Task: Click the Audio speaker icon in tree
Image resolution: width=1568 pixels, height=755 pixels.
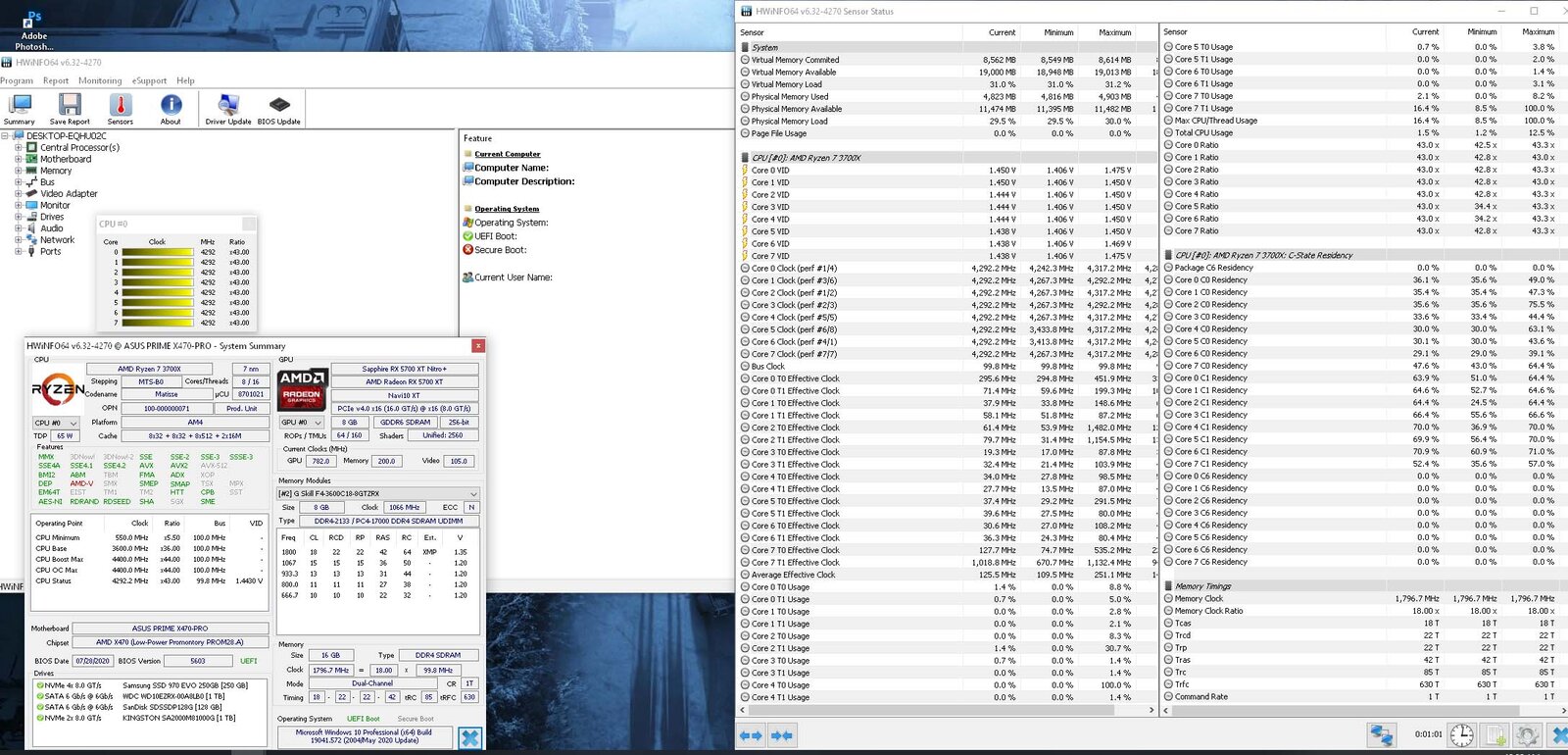Action: pyautogui.click(x=32, y=228)
